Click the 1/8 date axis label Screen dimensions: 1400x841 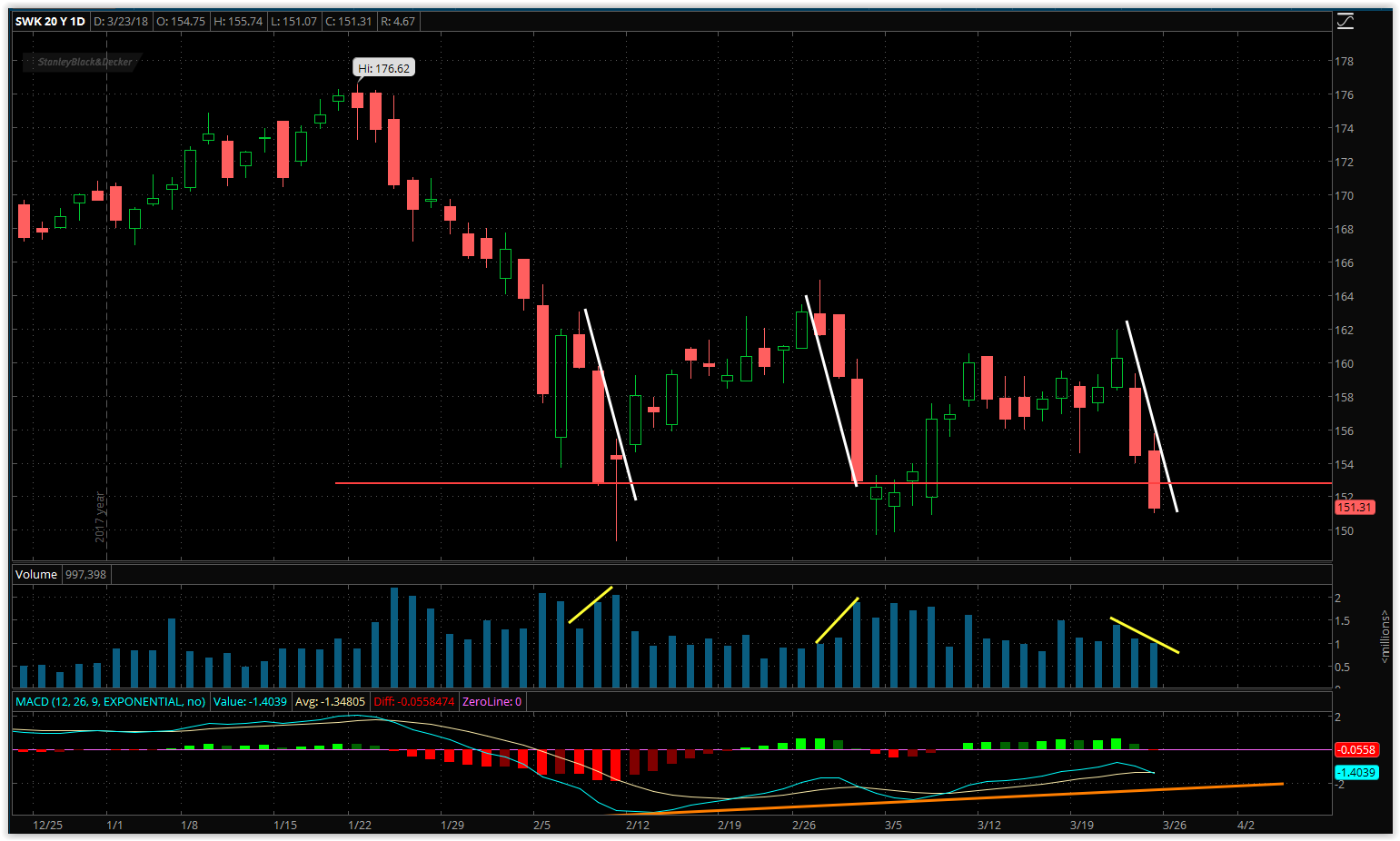point(189,825)
